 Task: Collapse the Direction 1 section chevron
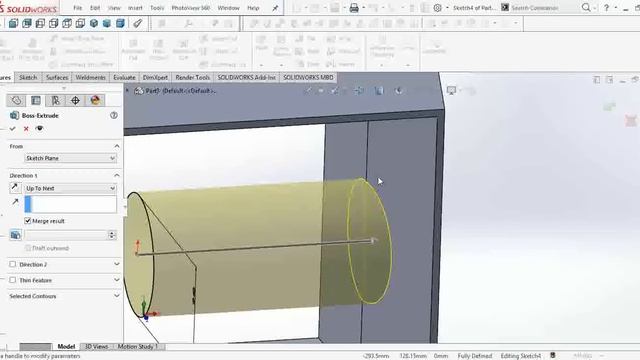pyautogui.click(x=117, y=175)
